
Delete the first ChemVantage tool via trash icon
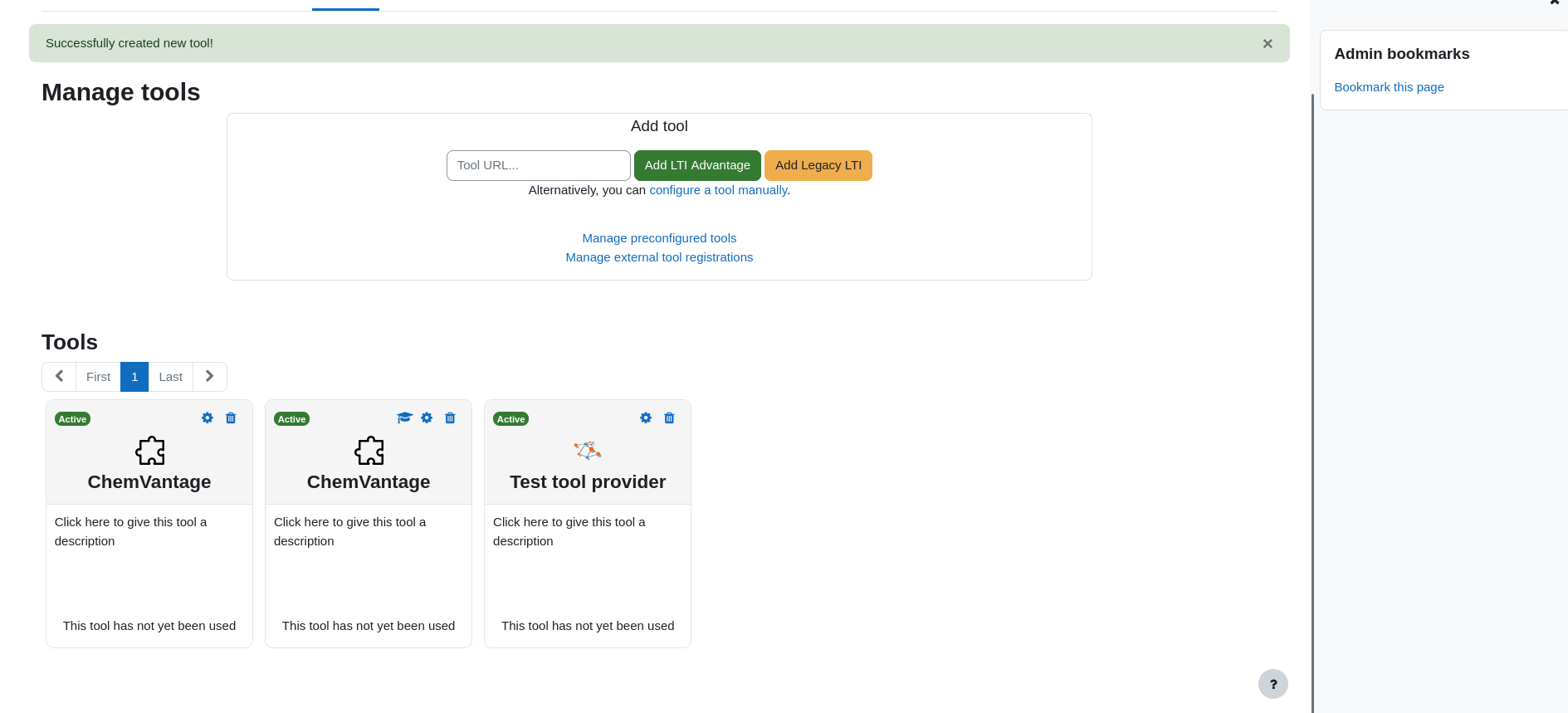tap(231, 418)
